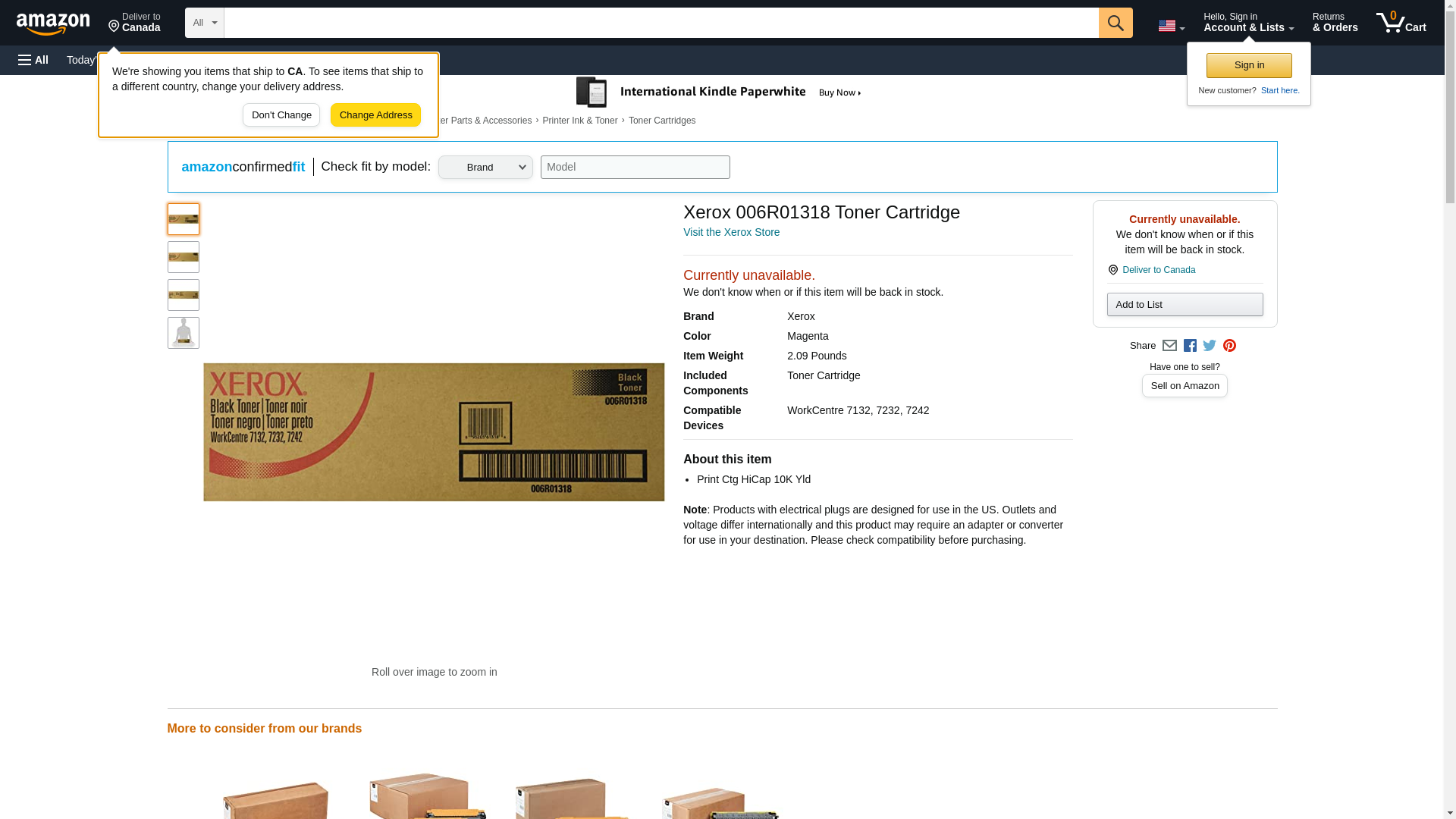Expand the All search category dropdown
The height and width of the screenshot is (819, 1456).
(x=204, y=23)
